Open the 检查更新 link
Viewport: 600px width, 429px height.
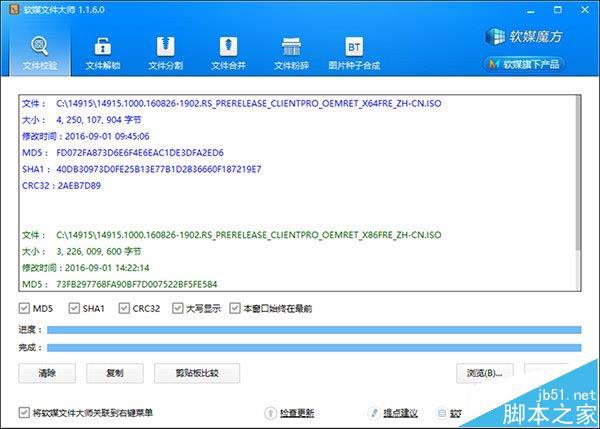coord(297,413)
